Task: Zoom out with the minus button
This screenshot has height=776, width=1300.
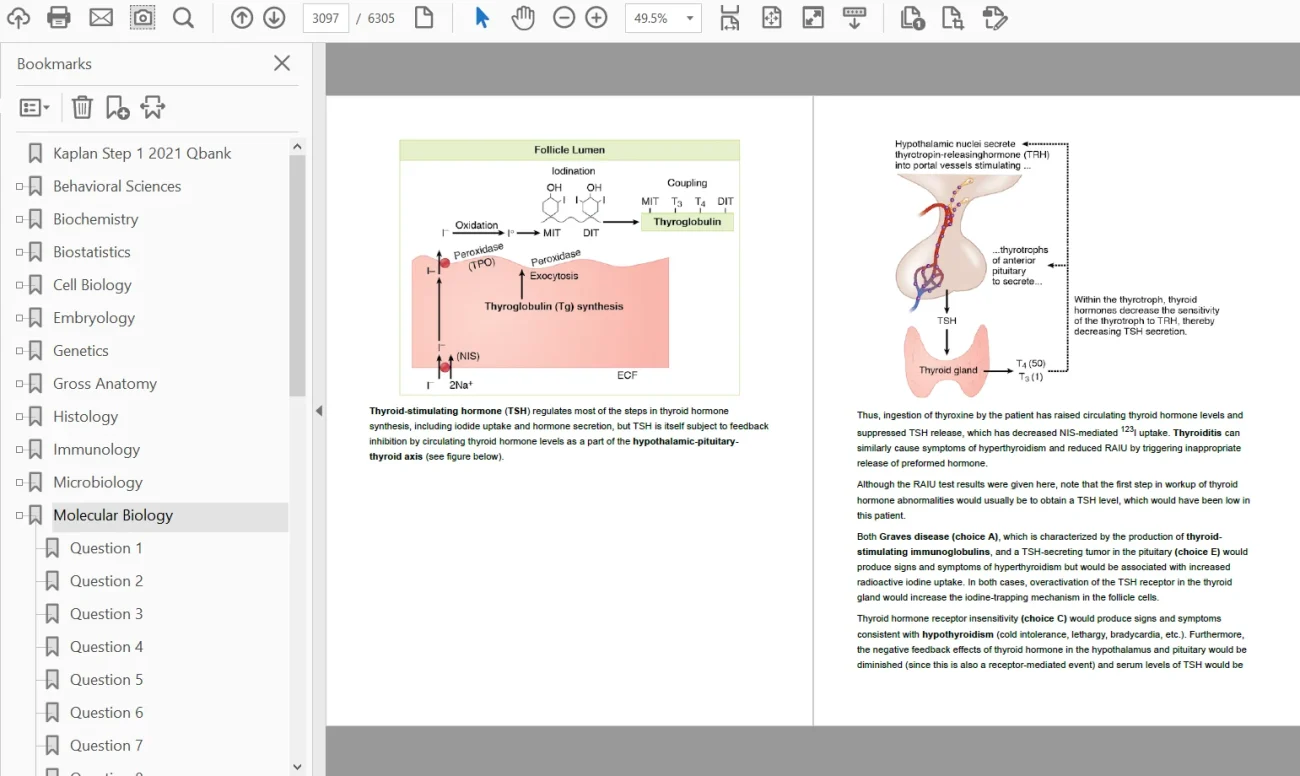Action: tap(564, 18)
